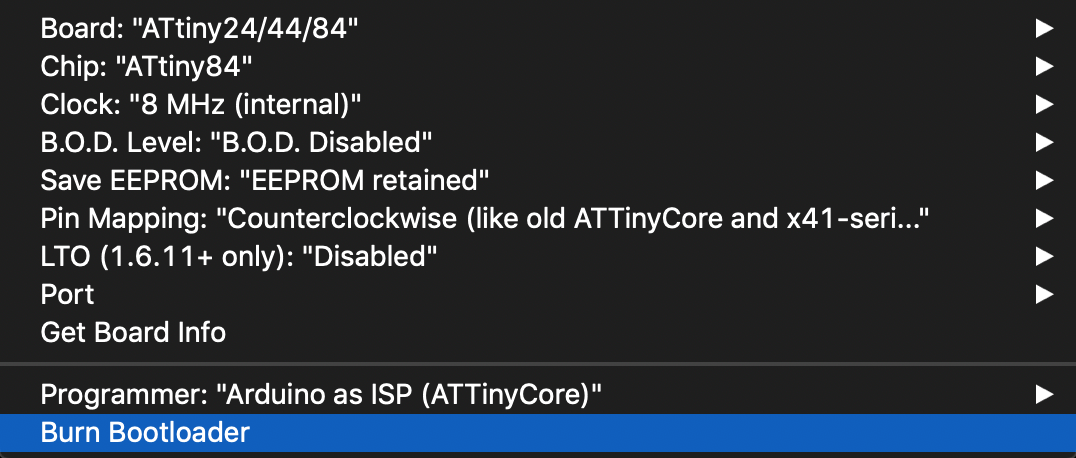Open the Port menu item
Screen dimensions: 1076x458
click(x=68, y=294)
